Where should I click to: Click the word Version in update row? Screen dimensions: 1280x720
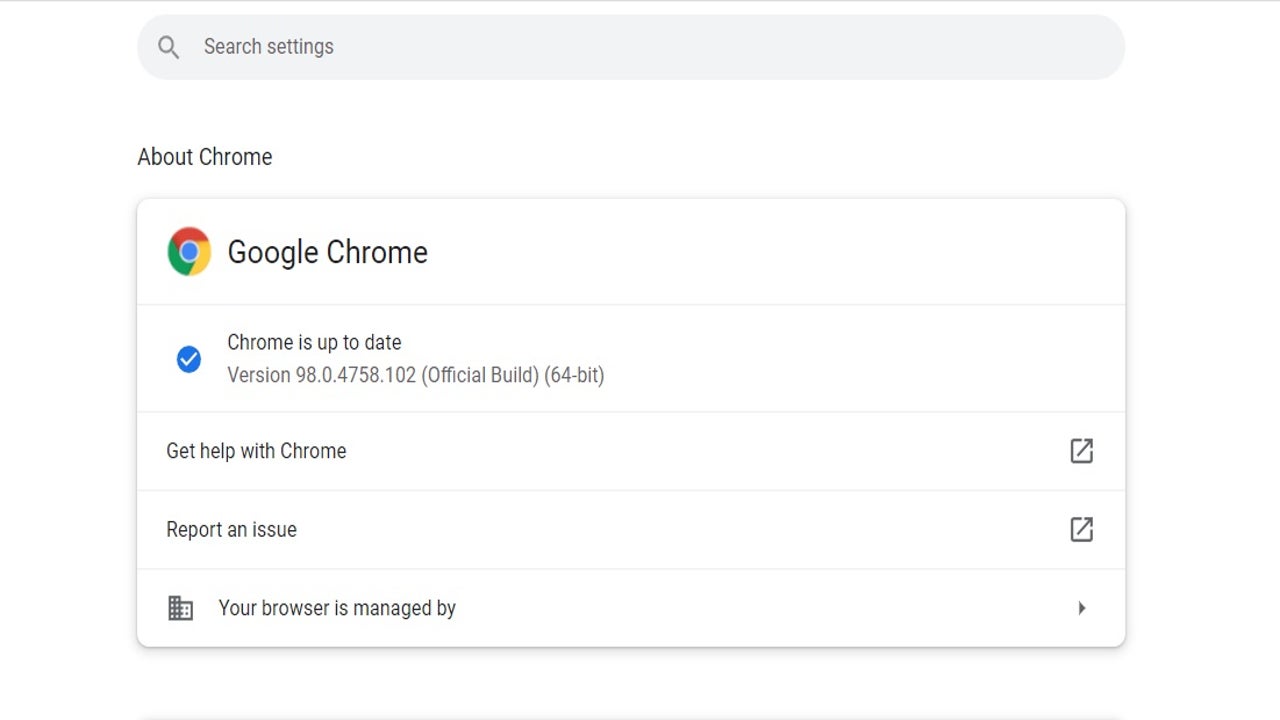(258, 375)
